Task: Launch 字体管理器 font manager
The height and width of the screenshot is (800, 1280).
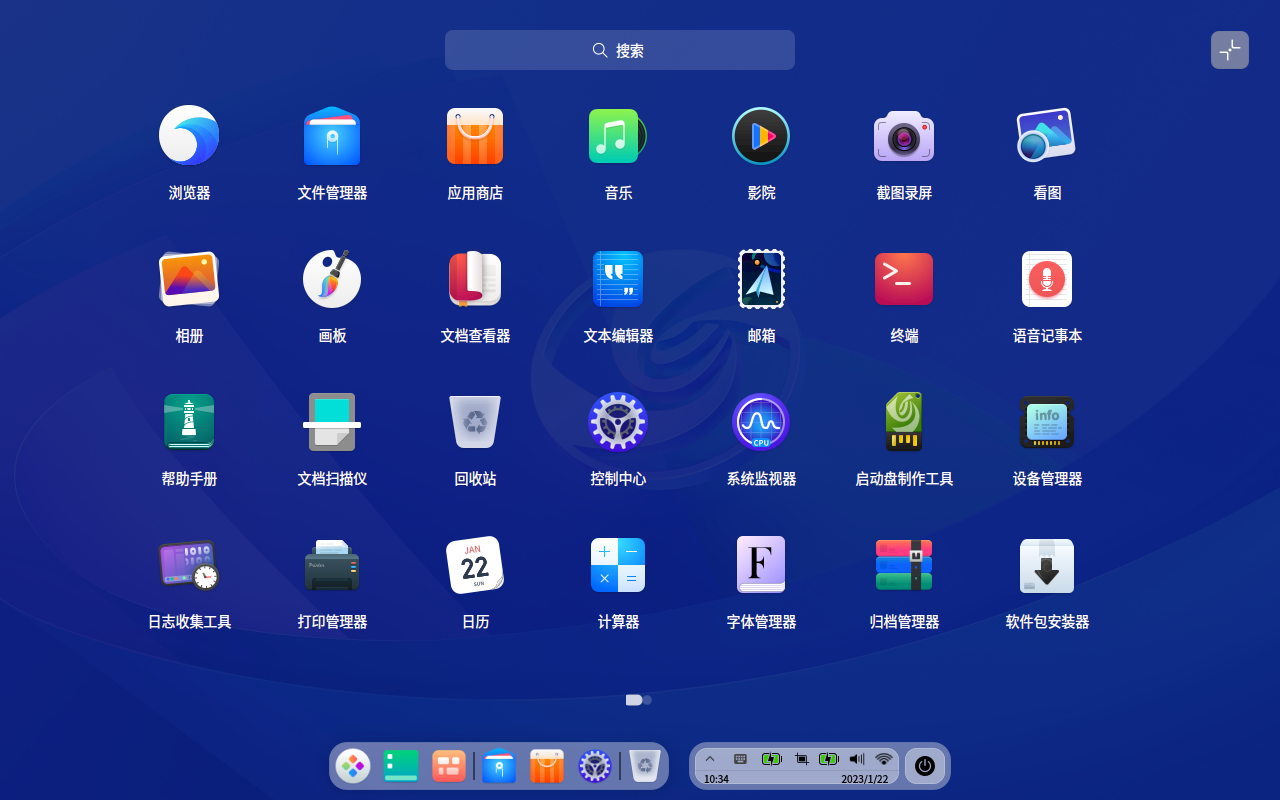Action: (x=761, y=565)
